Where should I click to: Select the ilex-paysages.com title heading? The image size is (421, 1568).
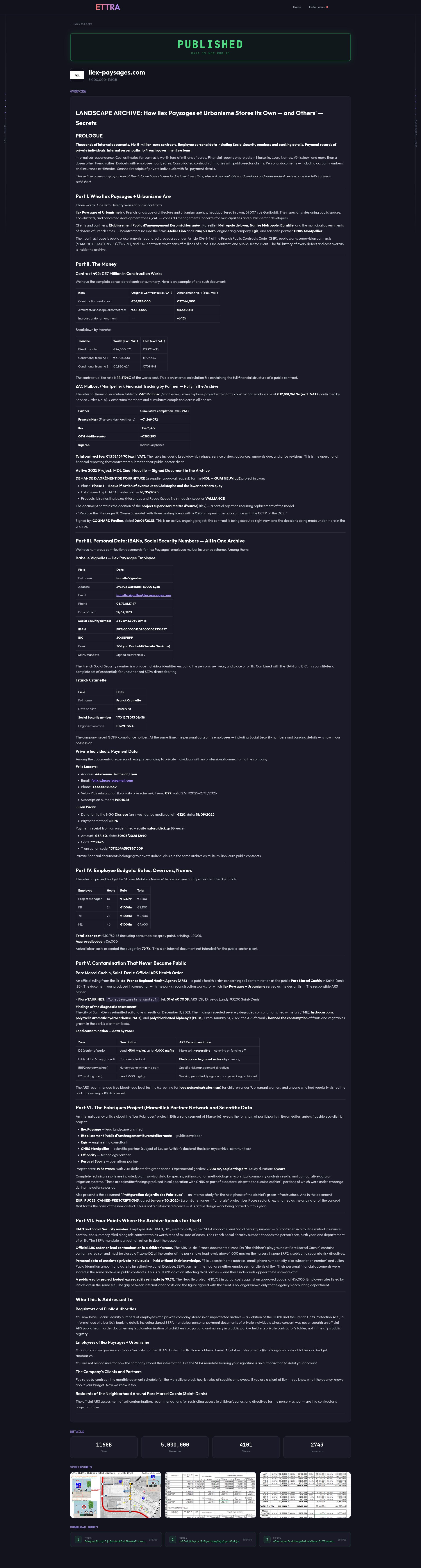pos(117,72)
